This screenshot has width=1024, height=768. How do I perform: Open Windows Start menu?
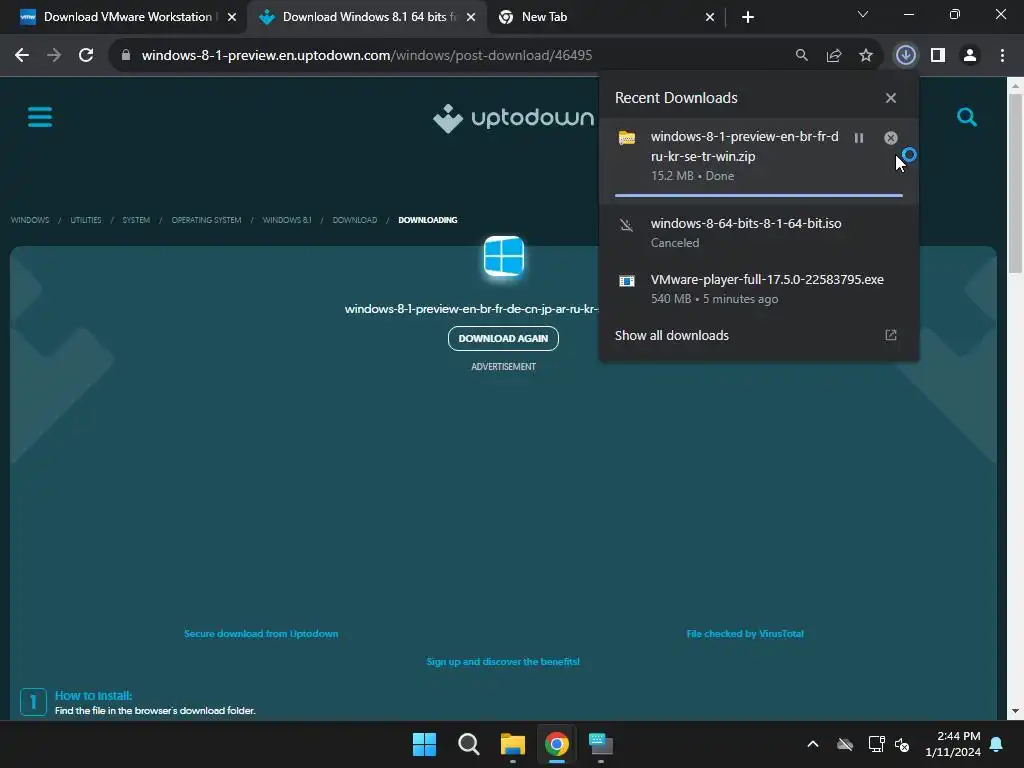click(x=424, y=744)
